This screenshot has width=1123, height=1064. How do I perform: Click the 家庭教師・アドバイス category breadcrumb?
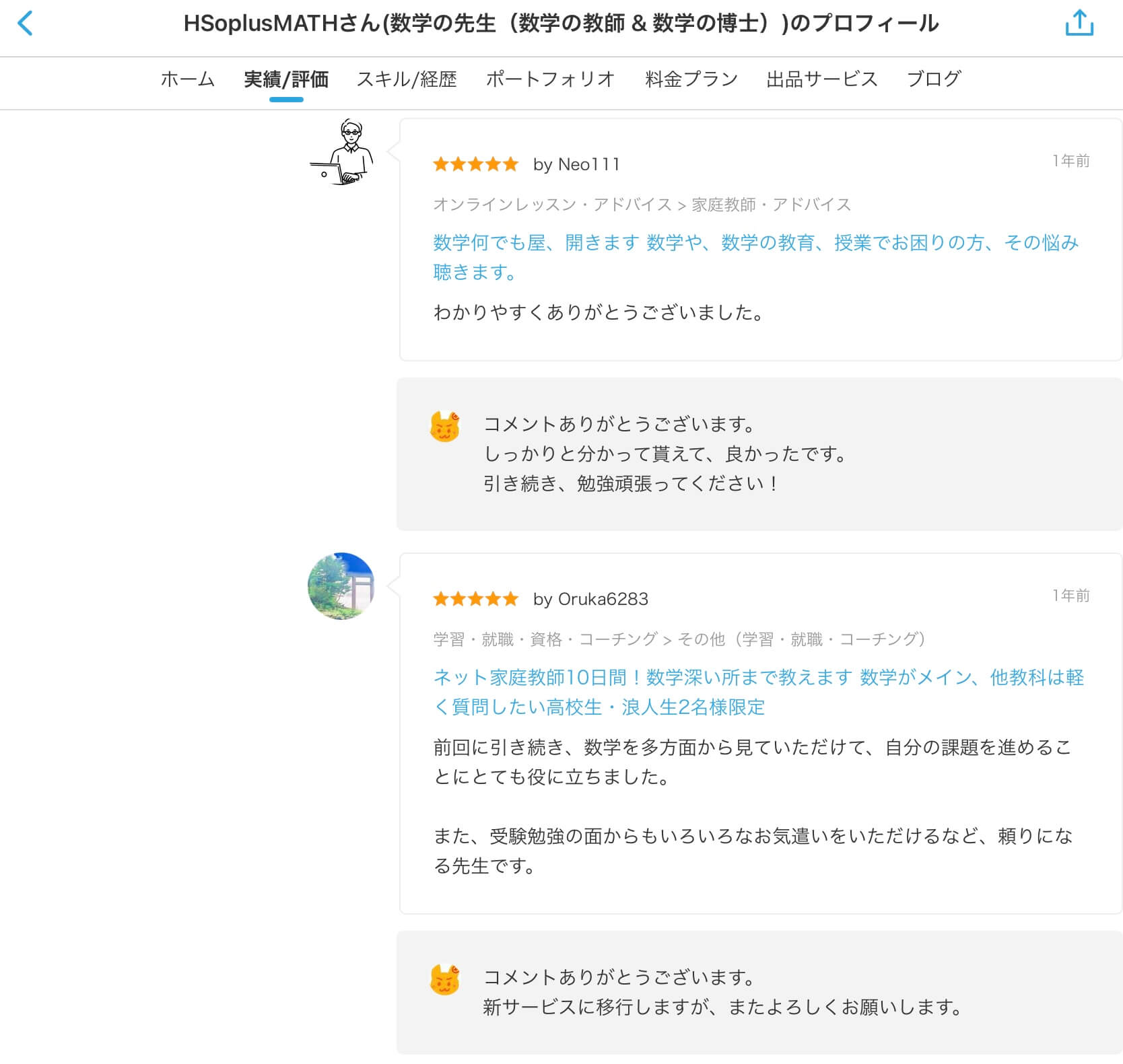(x=771, y=205)
